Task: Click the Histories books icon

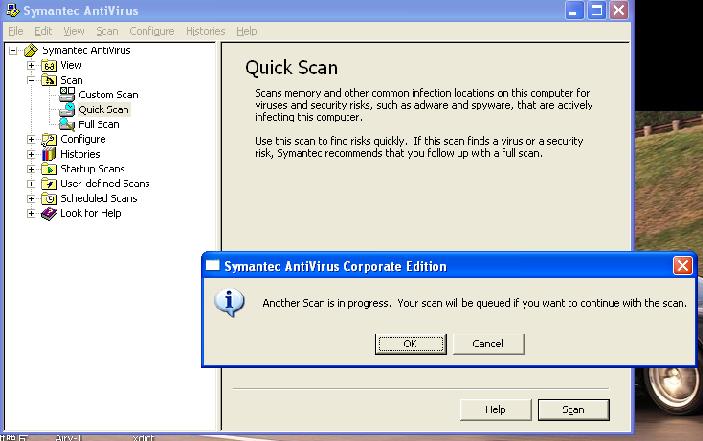Action: coord(49,154)
